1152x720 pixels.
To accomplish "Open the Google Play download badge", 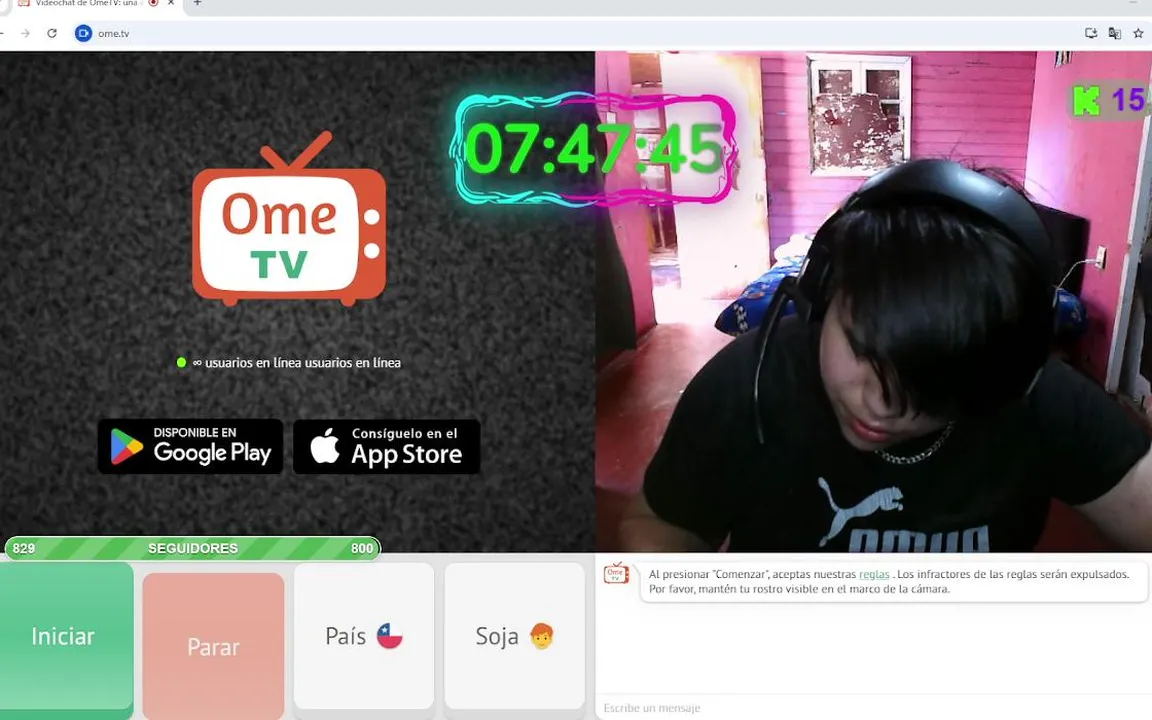I will (190, 446).
